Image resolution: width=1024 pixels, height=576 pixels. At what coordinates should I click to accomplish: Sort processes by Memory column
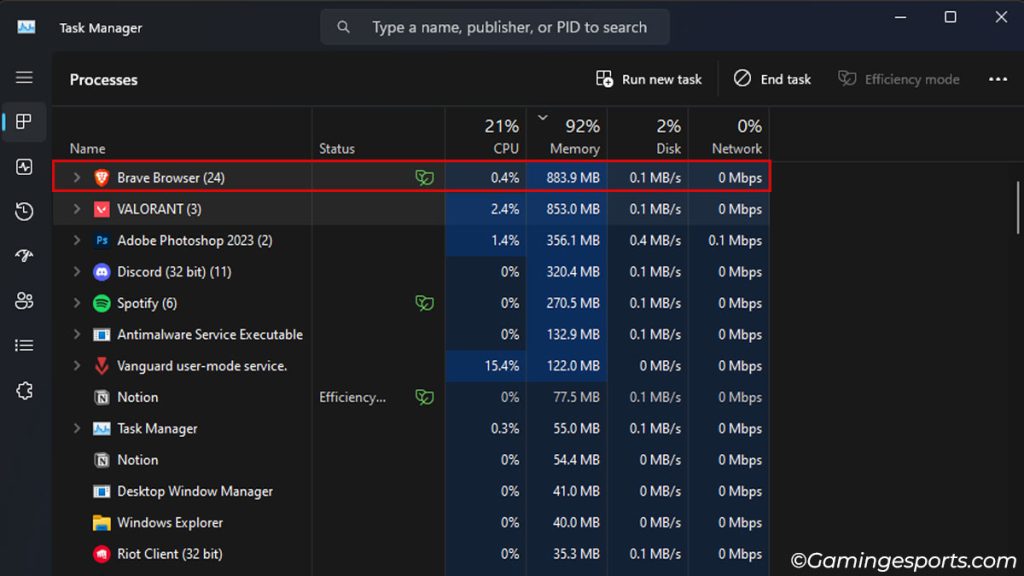[567, 135]
